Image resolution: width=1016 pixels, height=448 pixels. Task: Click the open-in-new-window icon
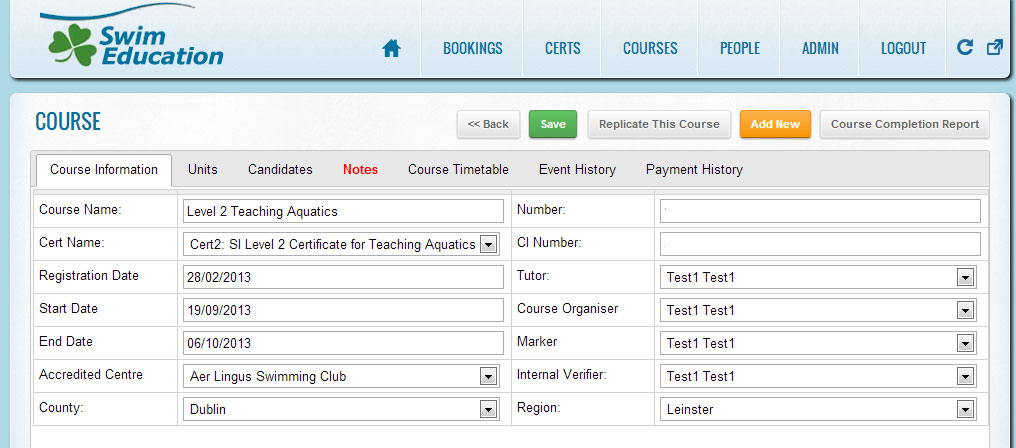(x=995, y=47)
